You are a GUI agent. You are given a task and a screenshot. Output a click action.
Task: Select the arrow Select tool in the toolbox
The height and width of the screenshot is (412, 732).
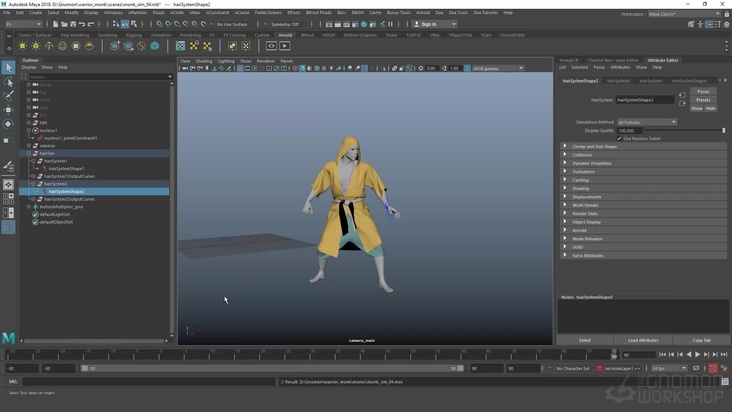pyautogui.click(x=8, y=68)
